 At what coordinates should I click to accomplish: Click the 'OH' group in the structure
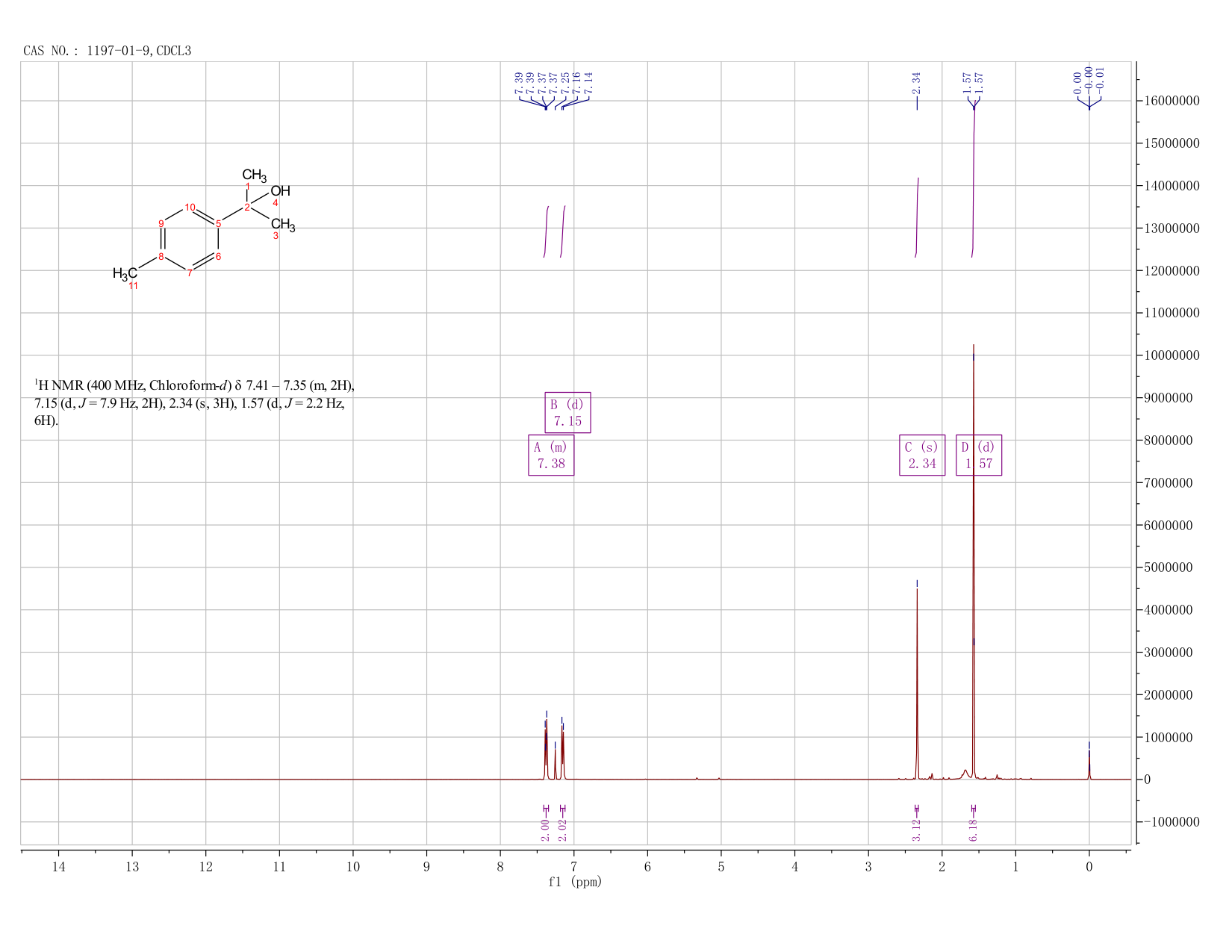(280, 191)
